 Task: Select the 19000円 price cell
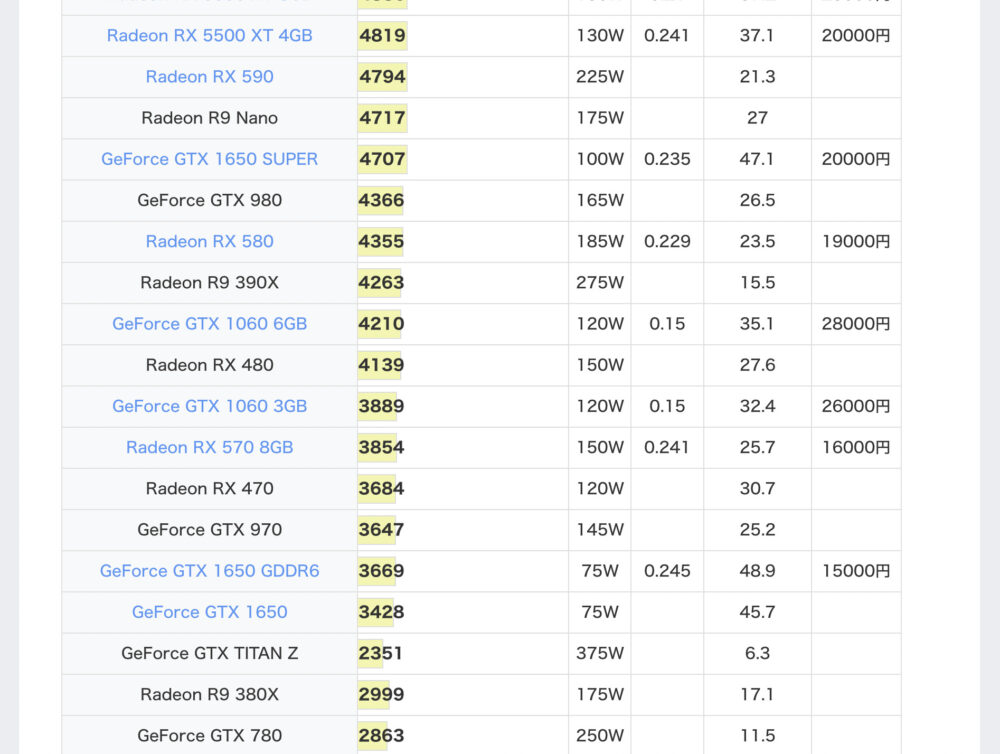856,241
